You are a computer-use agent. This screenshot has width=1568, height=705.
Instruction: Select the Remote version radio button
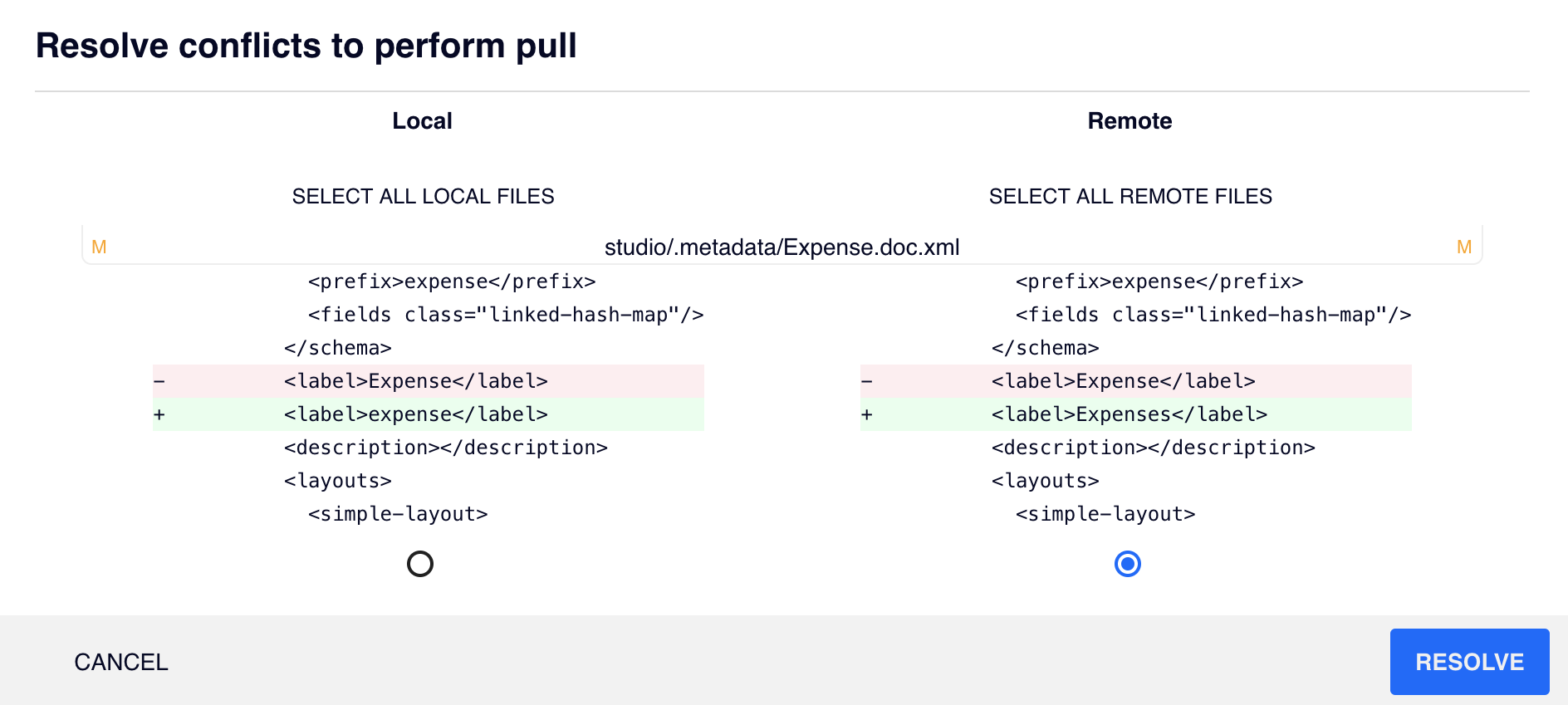click(x=1128, y=564)
